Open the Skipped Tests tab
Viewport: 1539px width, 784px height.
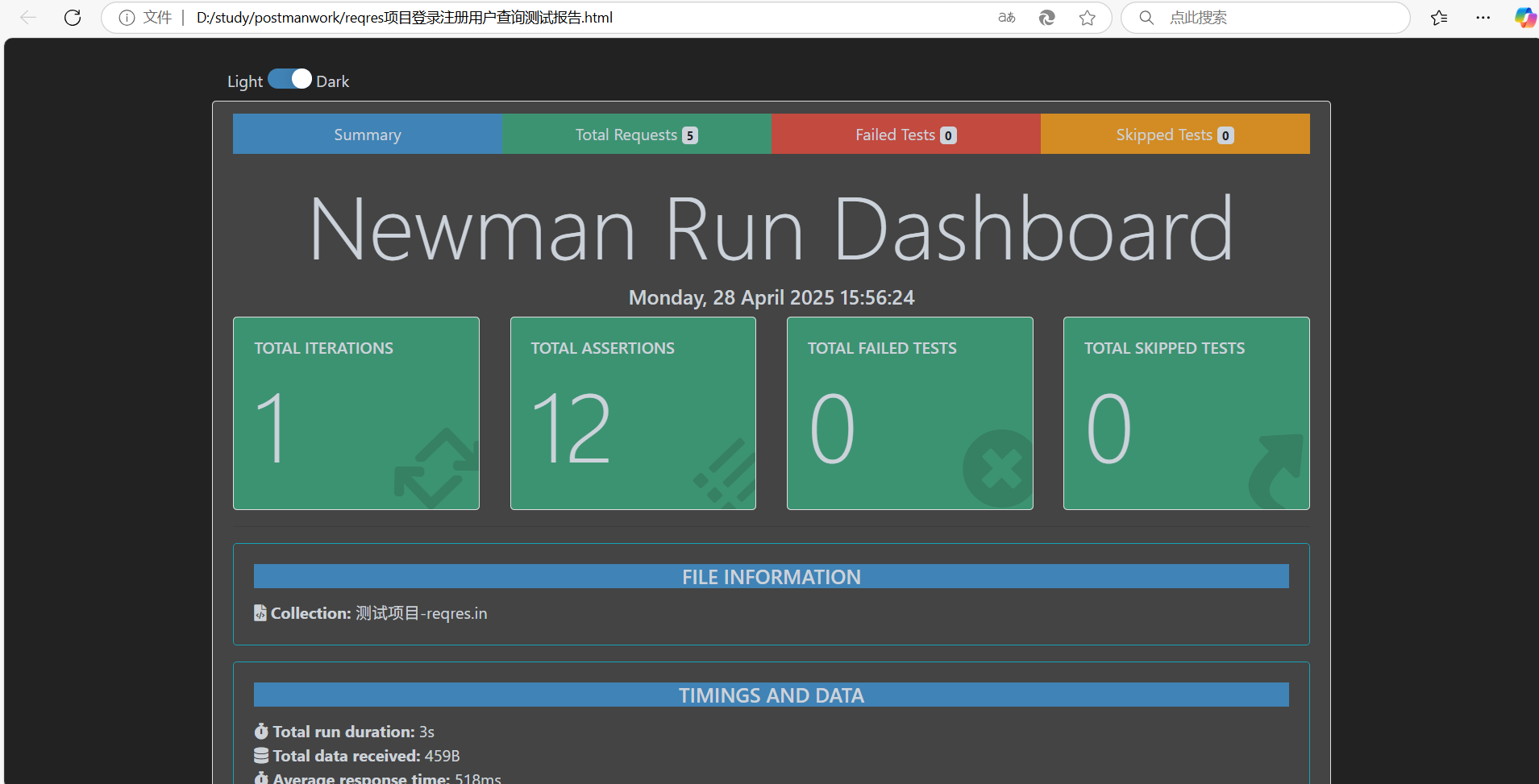coord(1175,134)
